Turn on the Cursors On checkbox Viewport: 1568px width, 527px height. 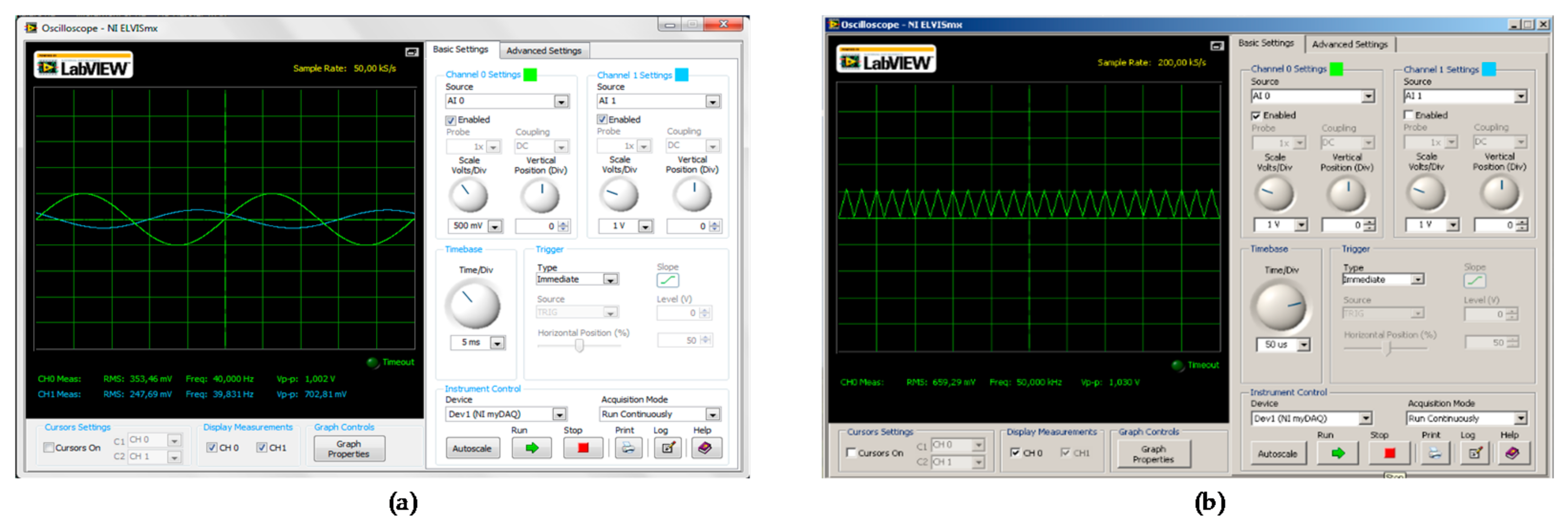49,447
